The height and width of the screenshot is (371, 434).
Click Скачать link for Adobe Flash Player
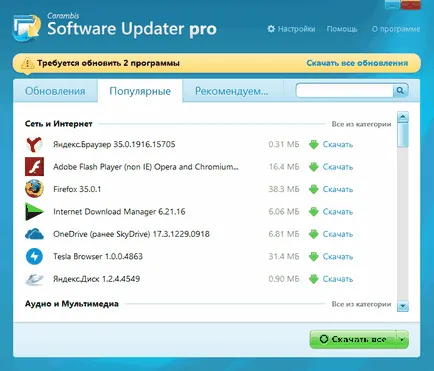(x=338, y=167)
